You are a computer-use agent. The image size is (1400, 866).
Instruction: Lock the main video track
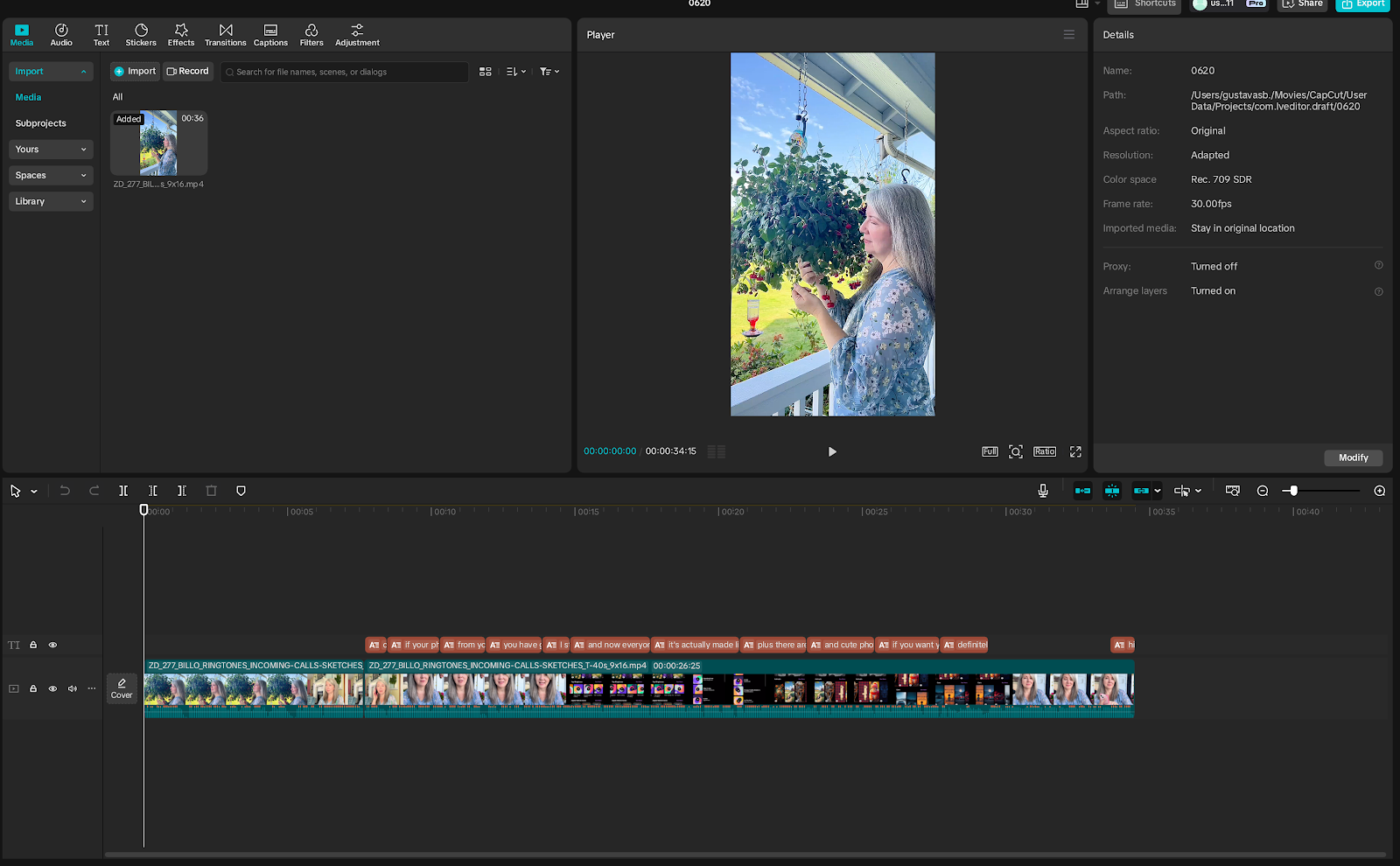click(x=33, y=688)
